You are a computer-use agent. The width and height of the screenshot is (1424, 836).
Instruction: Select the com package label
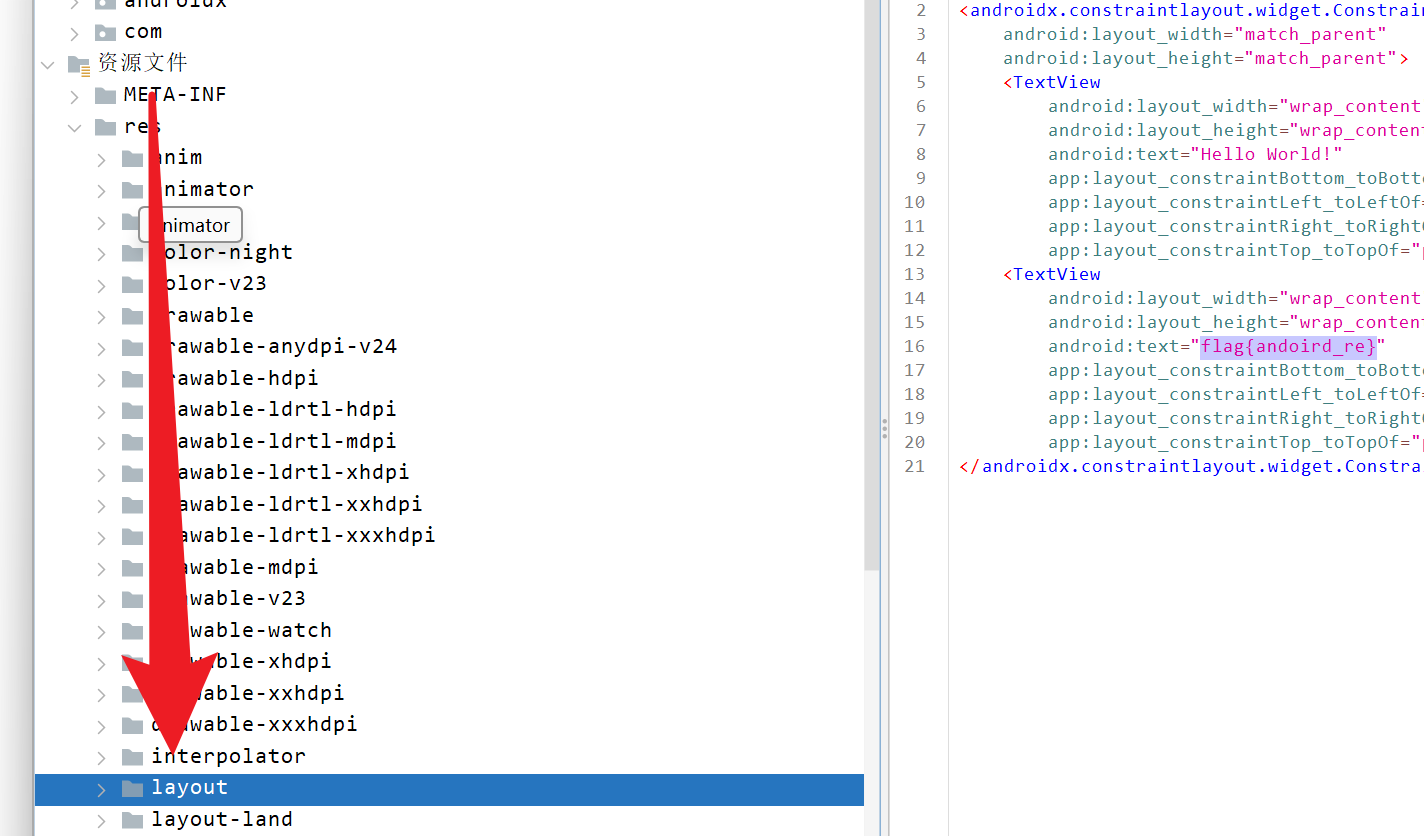pyautogui.click(x=143, y=32)
